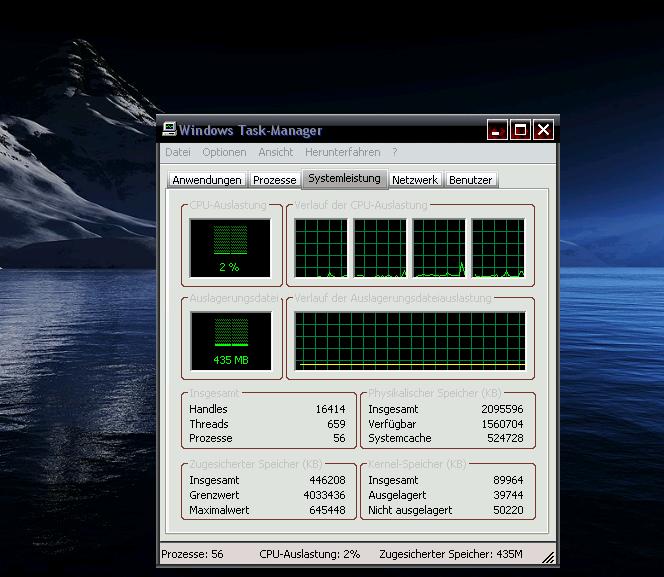The height and width of the screenshot is (577, 664).
Task: Switch to the Prozesse tab
Action: pos(274,180)
